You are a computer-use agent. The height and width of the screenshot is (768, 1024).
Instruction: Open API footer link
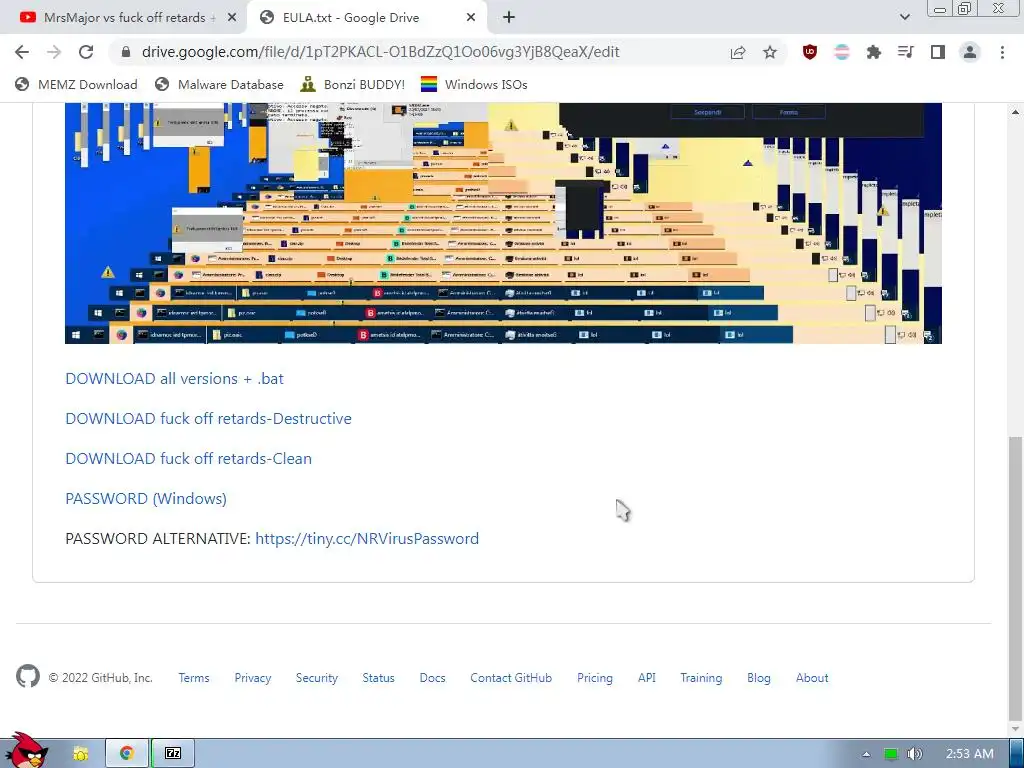647,678
